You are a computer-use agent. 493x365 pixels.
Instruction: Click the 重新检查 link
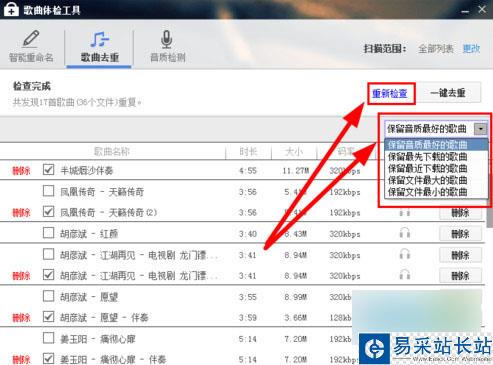tap(390, 93)
